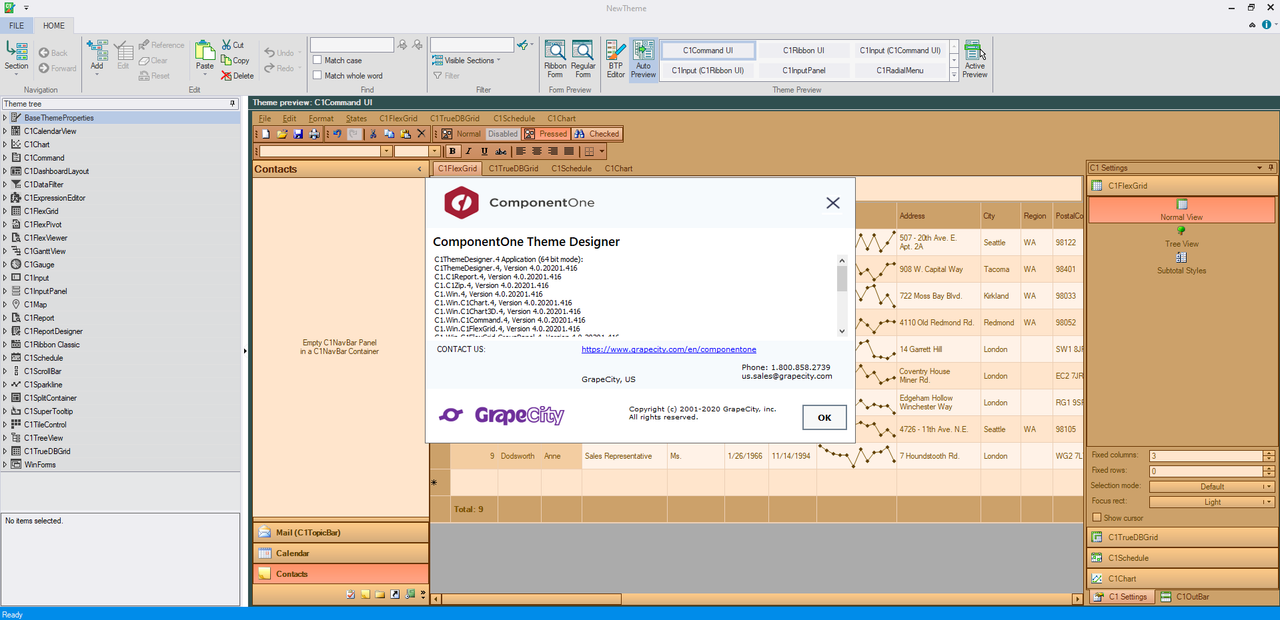Switch to the C1TrueDBGrid preview tab

513,168
